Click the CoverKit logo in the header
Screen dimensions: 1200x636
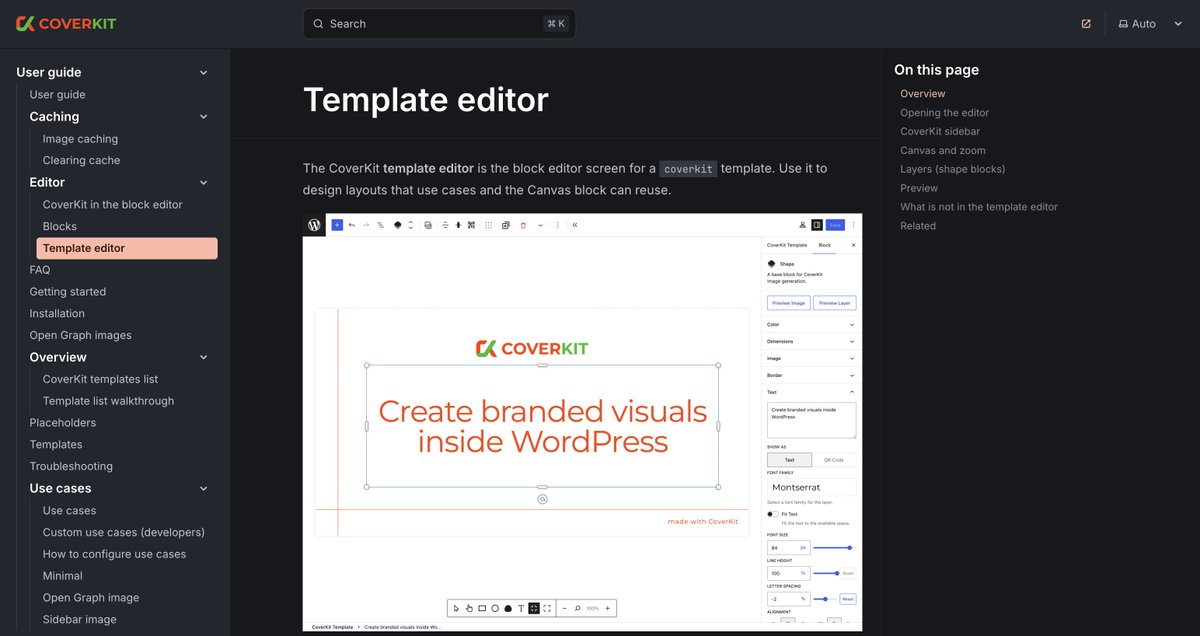pyautogui.click(x=66, y=23)
